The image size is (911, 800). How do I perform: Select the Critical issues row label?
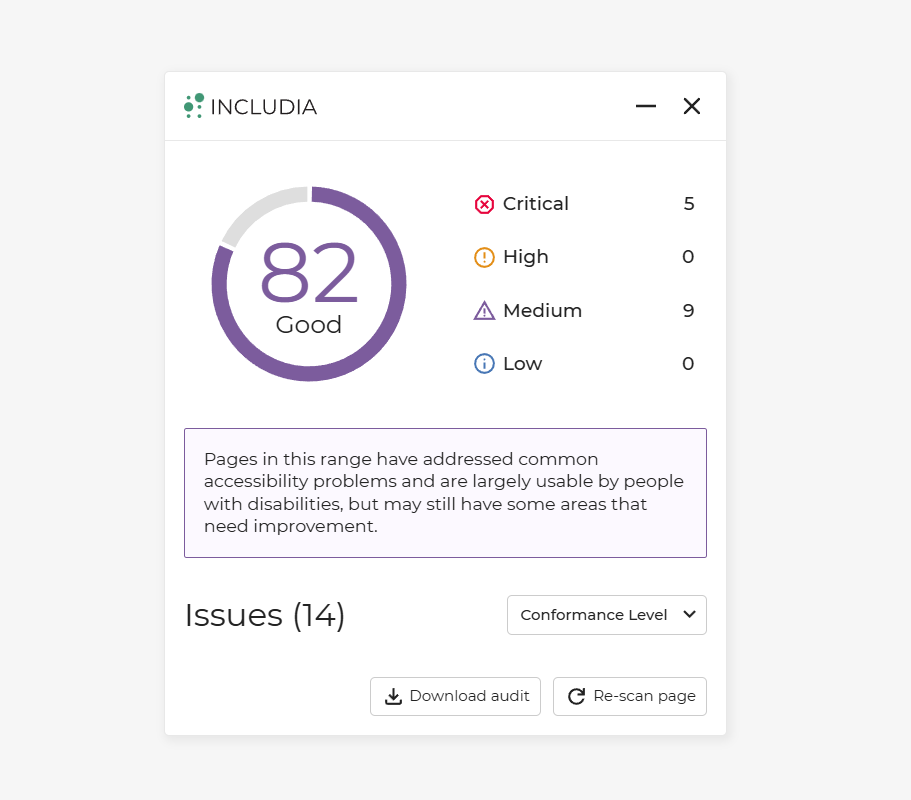tap(536, 204)
